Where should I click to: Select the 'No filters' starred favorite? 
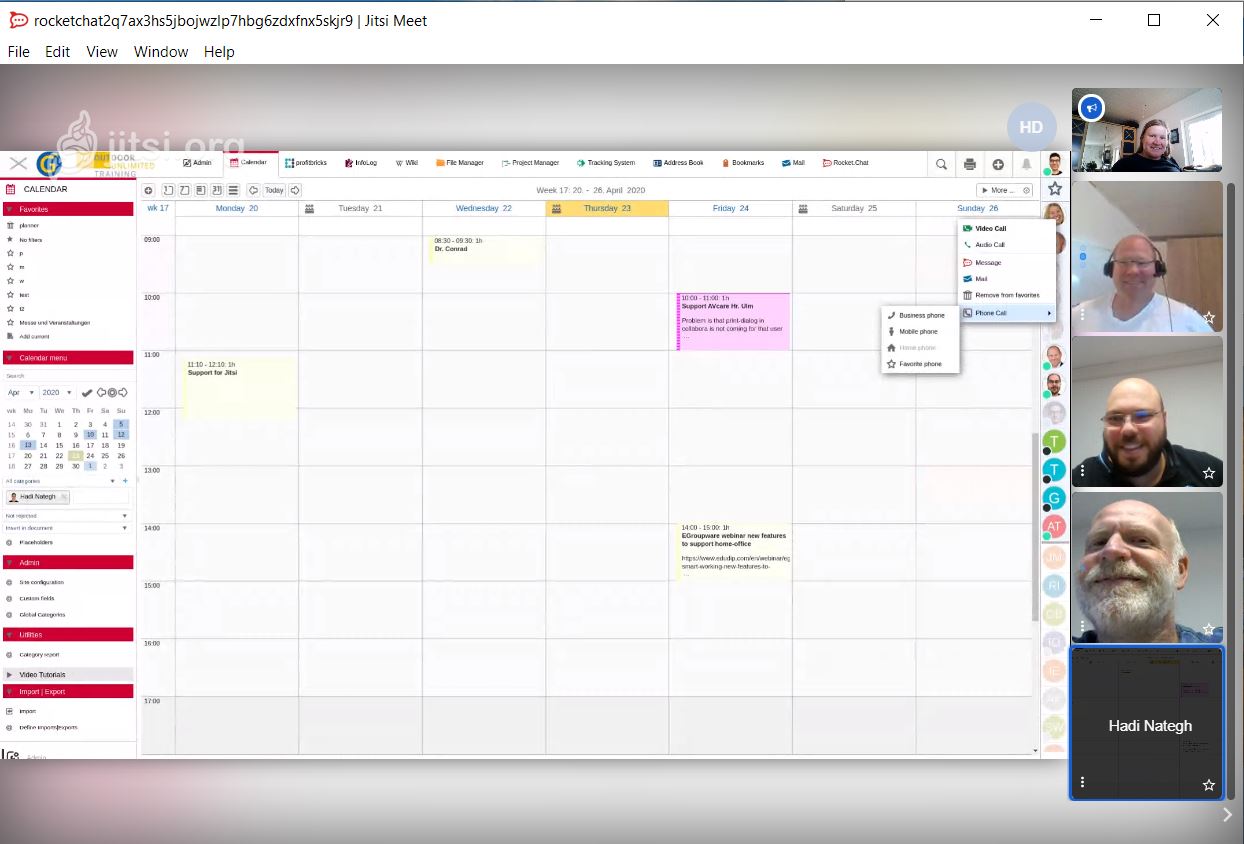tap(31, 239)
